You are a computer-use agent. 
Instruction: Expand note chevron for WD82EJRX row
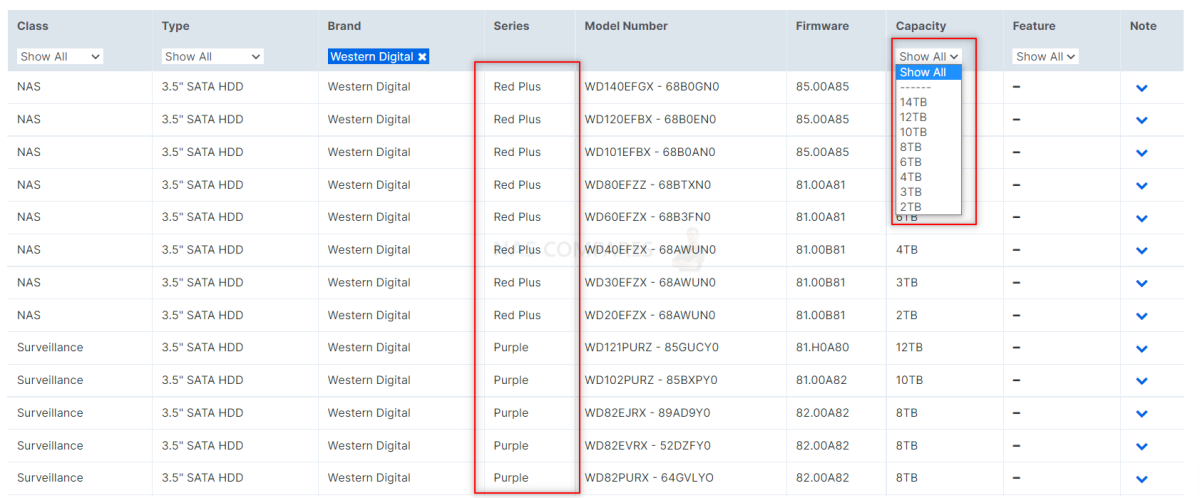1142,413
